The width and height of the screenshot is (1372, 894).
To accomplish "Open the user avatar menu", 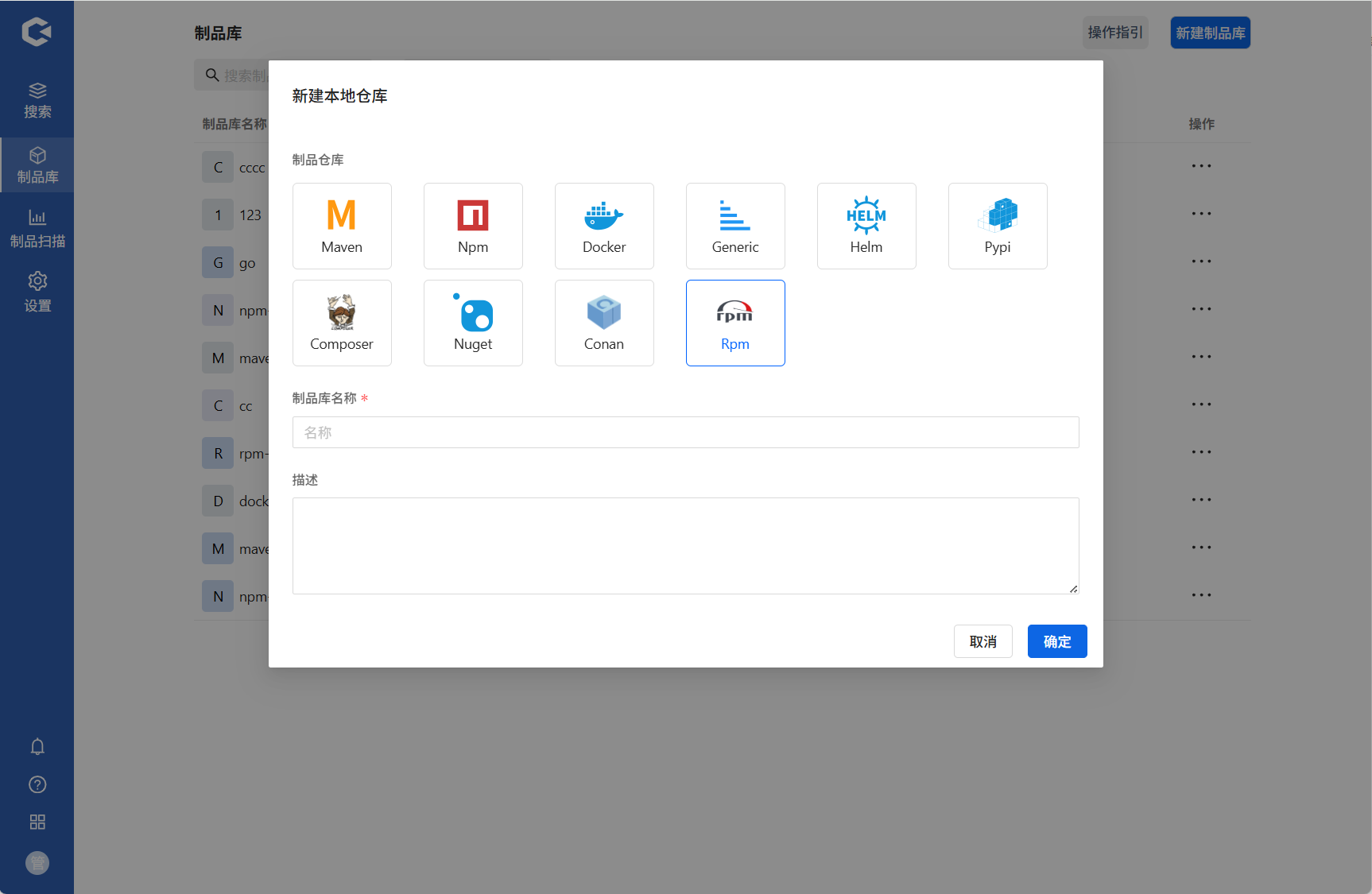I will 37,863.
